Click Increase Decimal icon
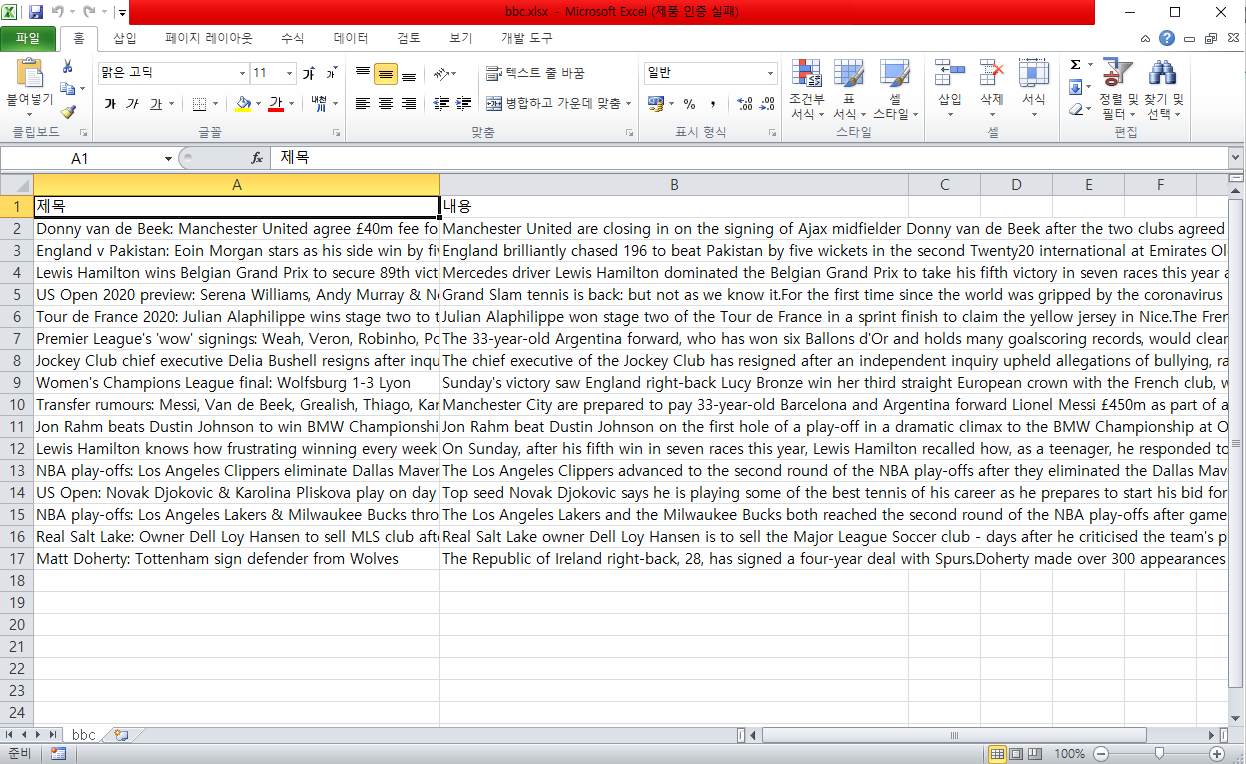This screenshot has height=764, width=1246. point(744,104)
